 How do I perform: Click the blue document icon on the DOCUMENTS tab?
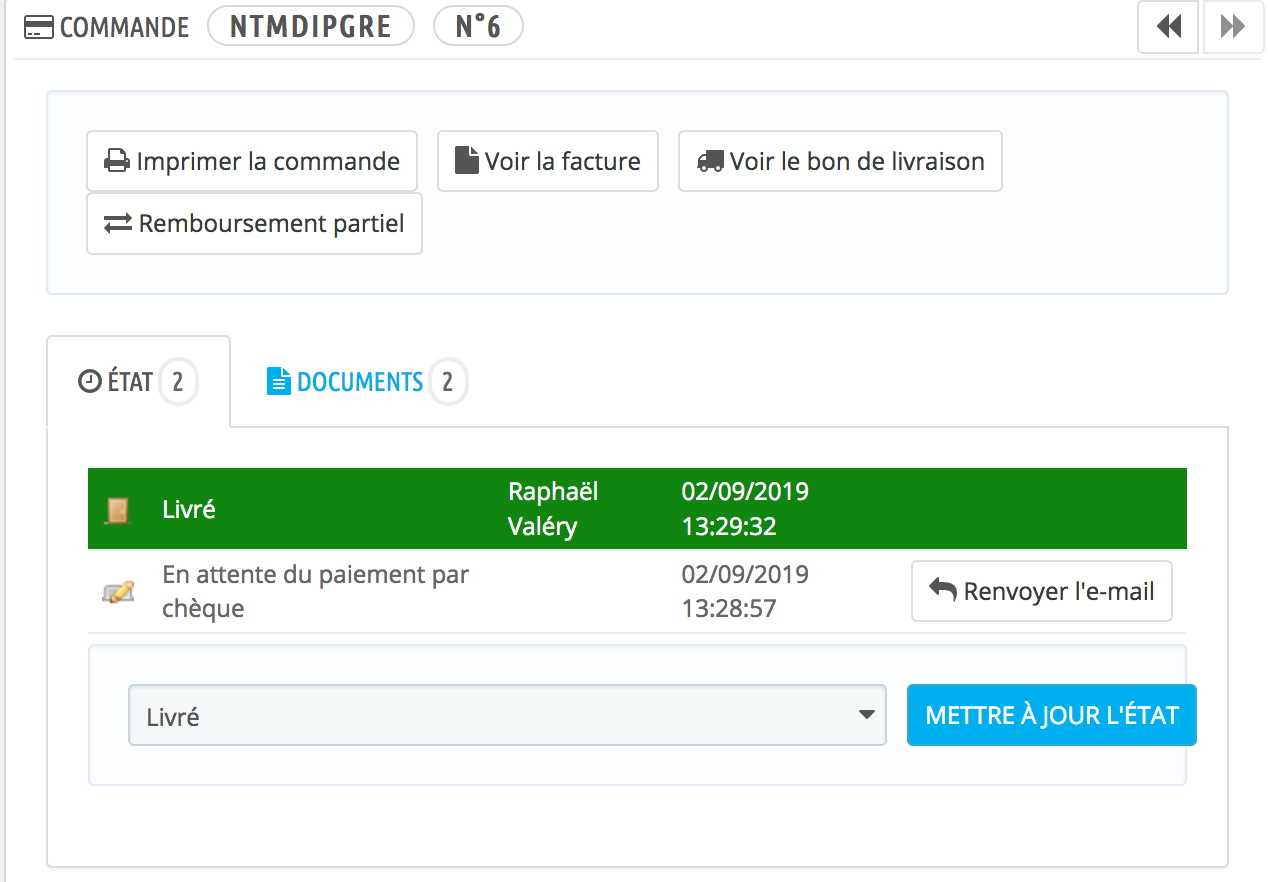[x=277, y=380]
